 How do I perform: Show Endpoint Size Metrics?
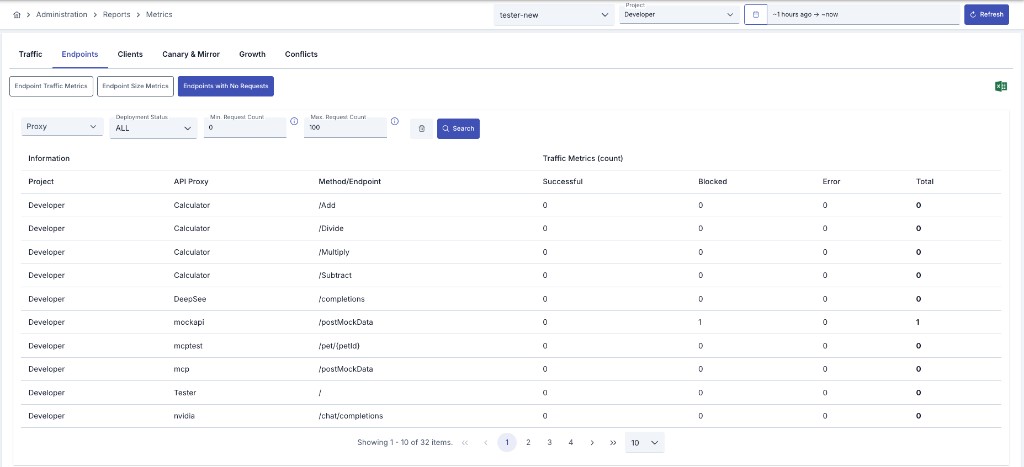pos(136,86)
